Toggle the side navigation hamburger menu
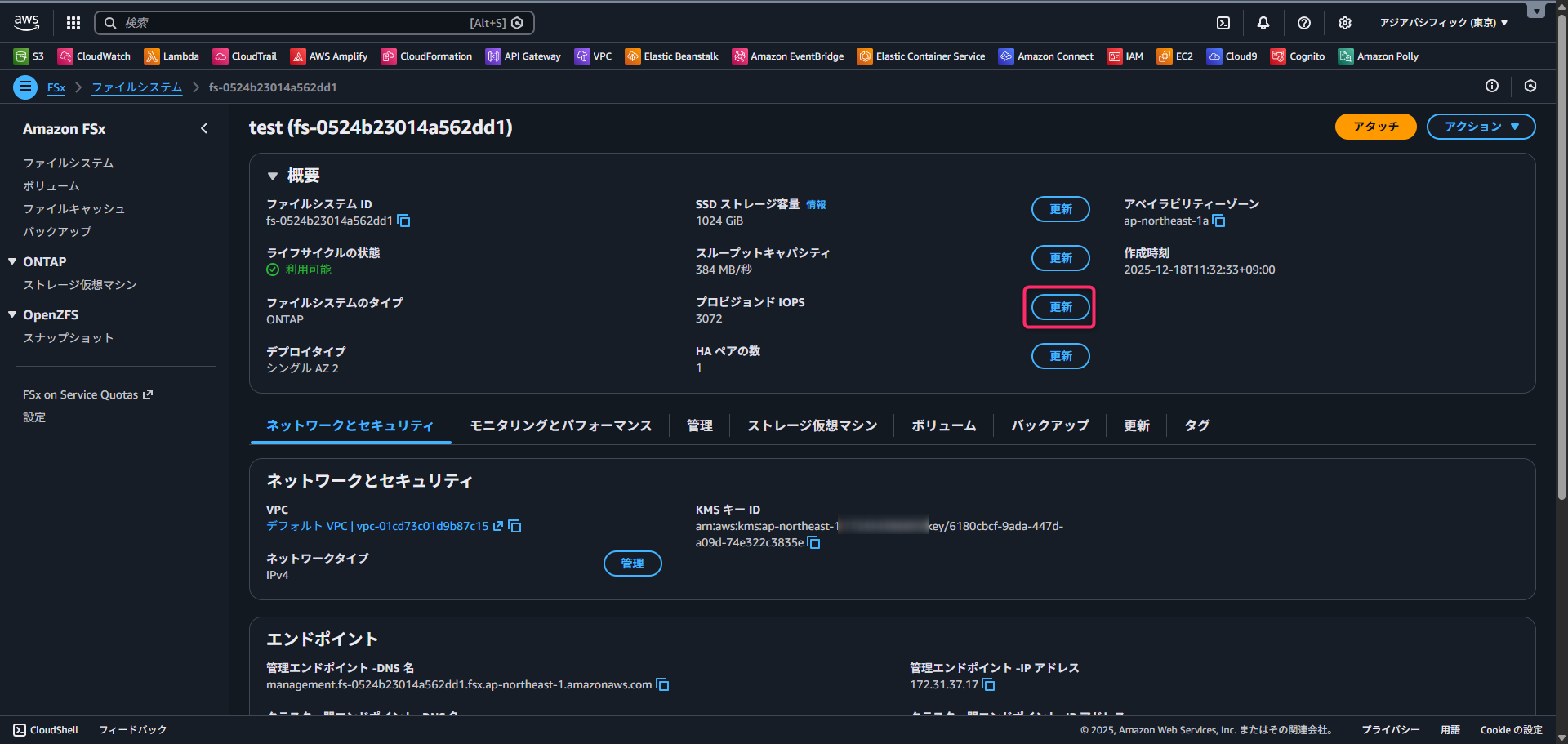 25,87
